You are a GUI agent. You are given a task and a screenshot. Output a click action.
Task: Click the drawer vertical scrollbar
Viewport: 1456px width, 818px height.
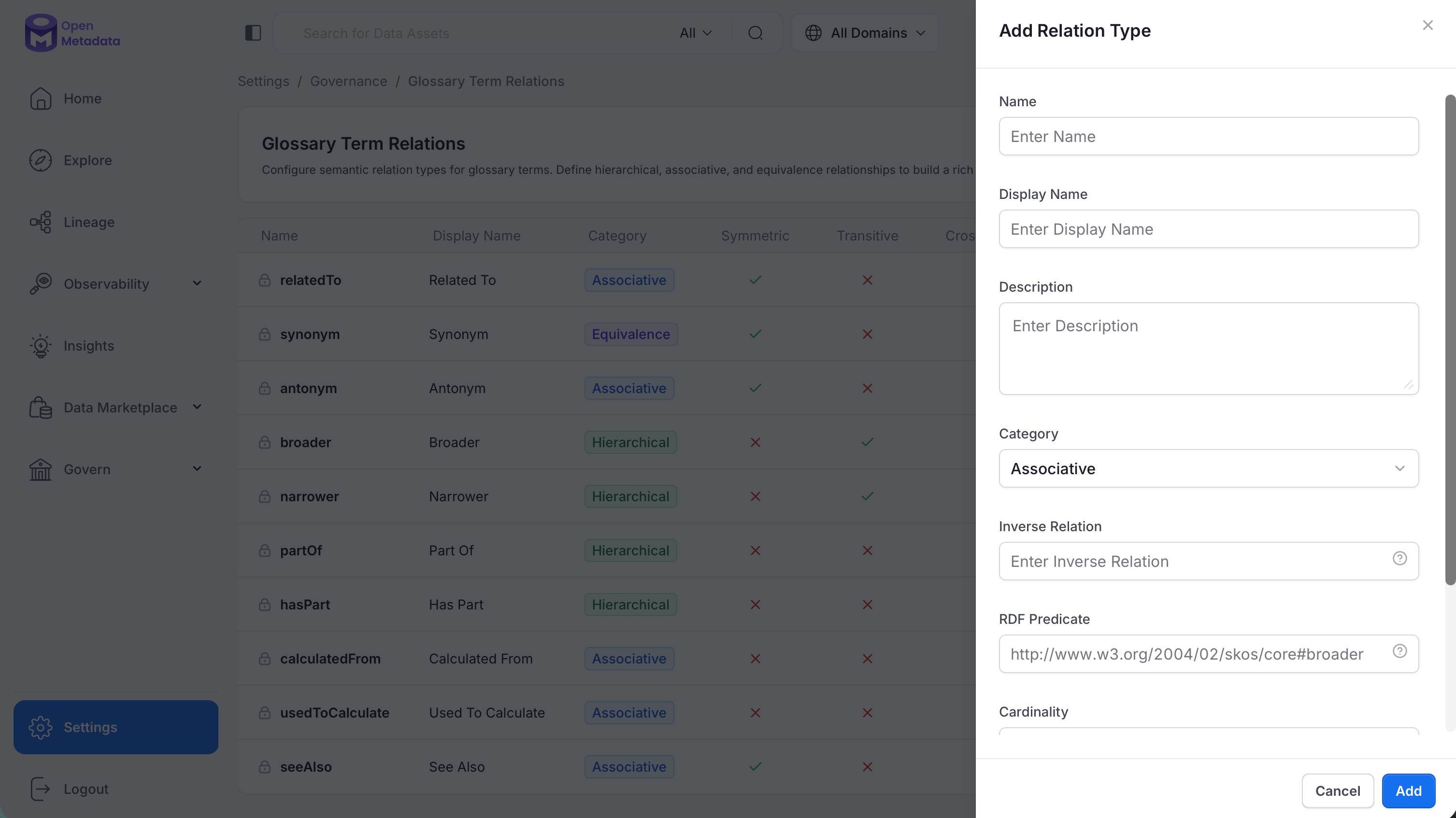pyautogui.click(x=1450, y=339)
